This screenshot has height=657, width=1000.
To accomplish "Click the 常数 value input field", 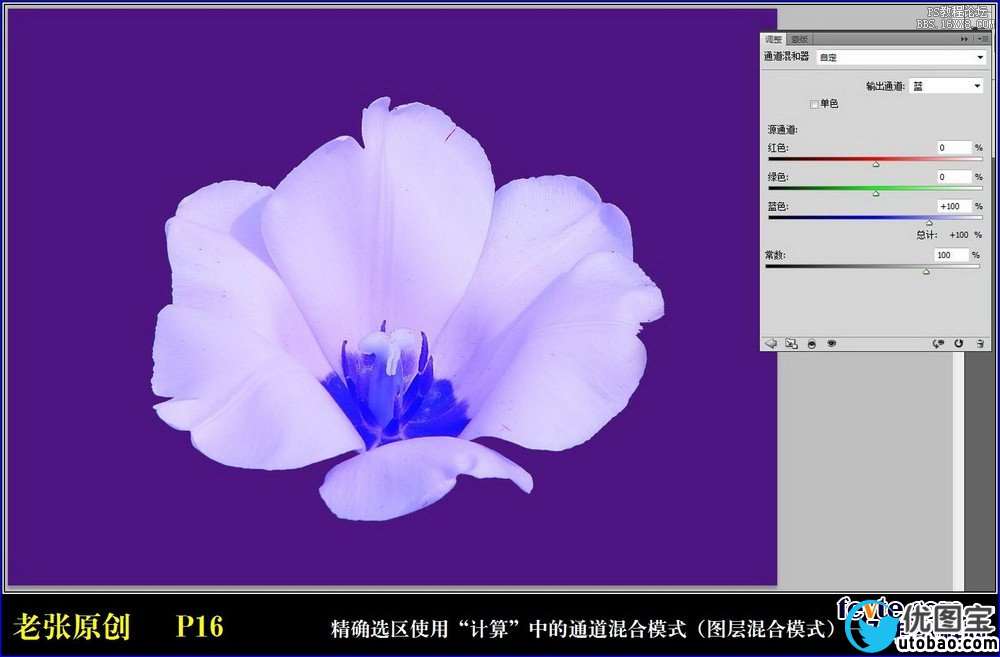I will pos(951,256).
